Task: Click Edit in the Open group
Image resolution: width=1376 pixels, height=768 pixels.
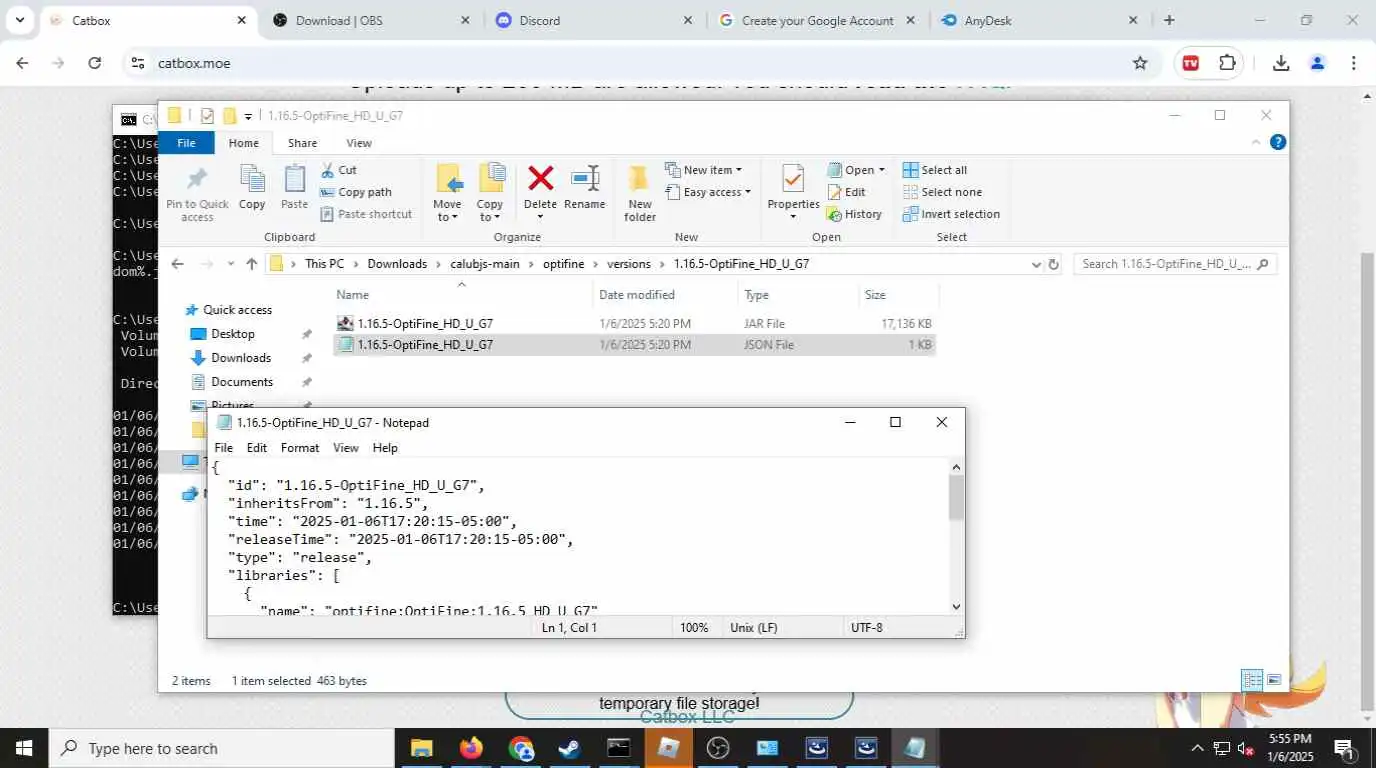Action: pos(847,192)
